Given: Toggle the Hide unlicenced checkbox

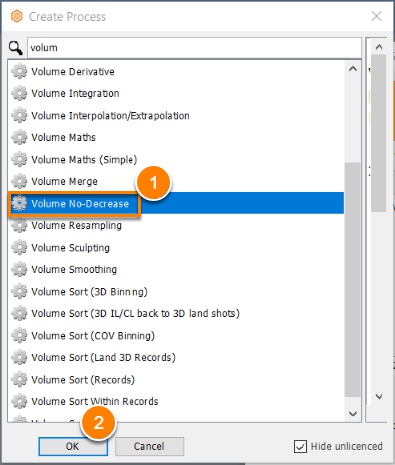Looking at the screenshot, I should coord(300,446).
